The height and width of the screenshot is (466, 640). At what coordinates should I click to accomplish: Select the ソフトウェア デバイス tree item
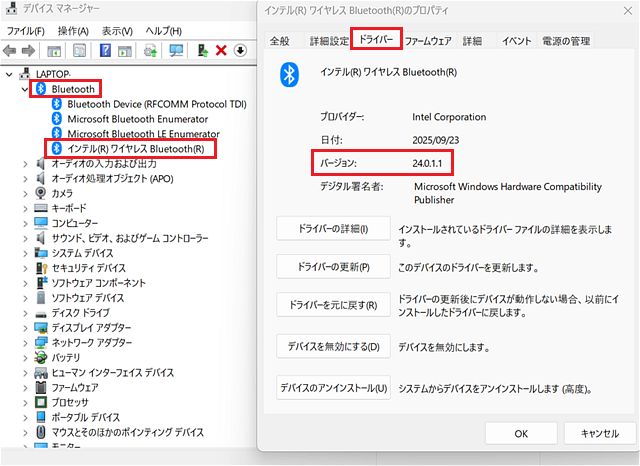point(87,298)
